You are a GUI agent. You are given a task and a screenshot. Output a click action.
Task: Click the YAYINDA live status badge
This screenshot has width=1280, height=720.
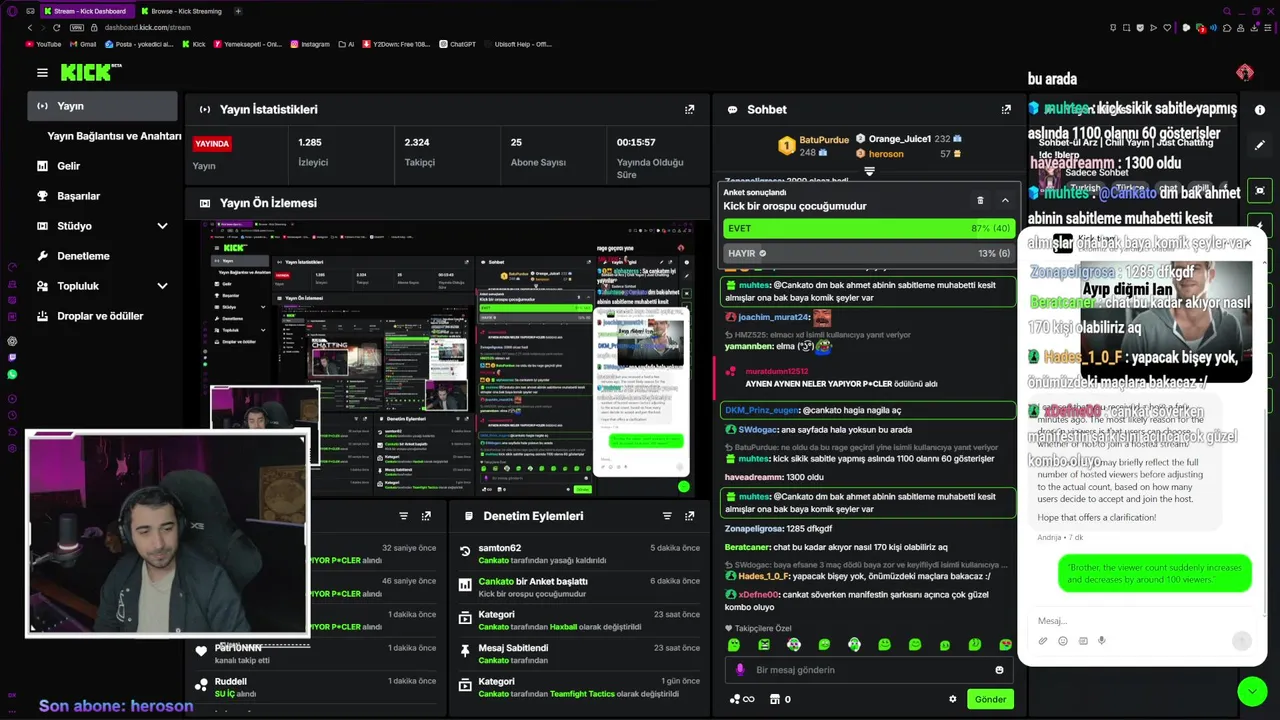pos(212,143)
